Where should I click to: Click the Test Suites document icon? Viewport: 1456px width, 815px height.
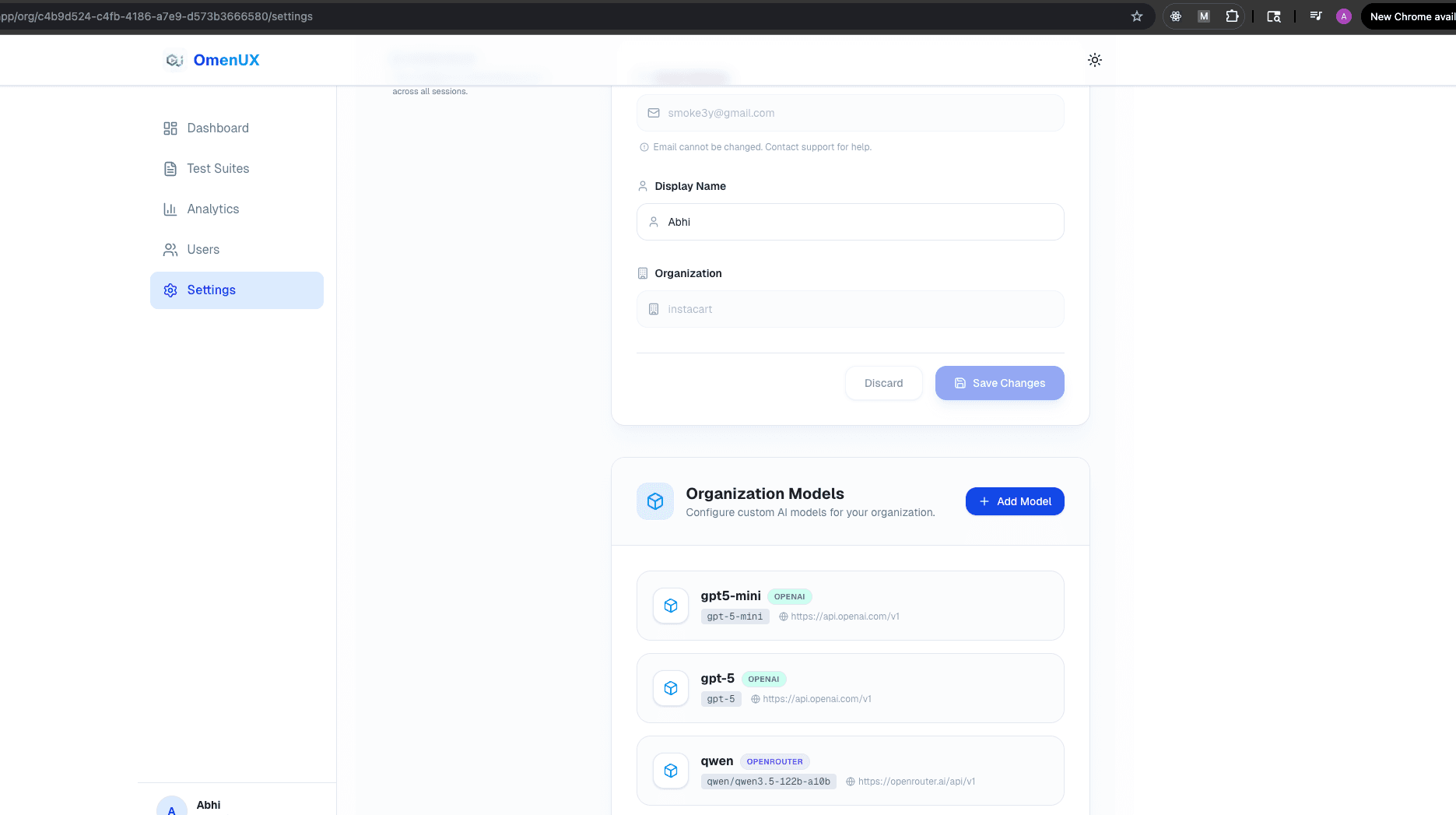pos(170,168)
